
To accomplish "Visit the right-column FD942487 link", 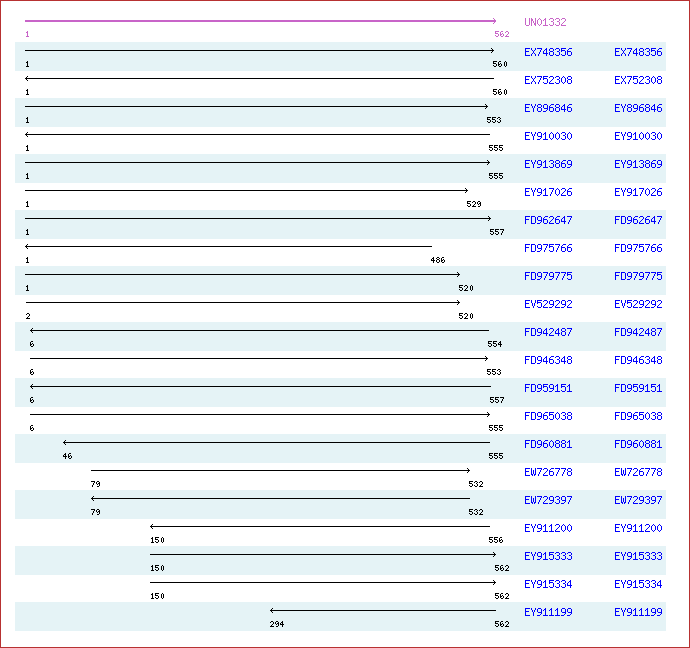I will 638,332.
